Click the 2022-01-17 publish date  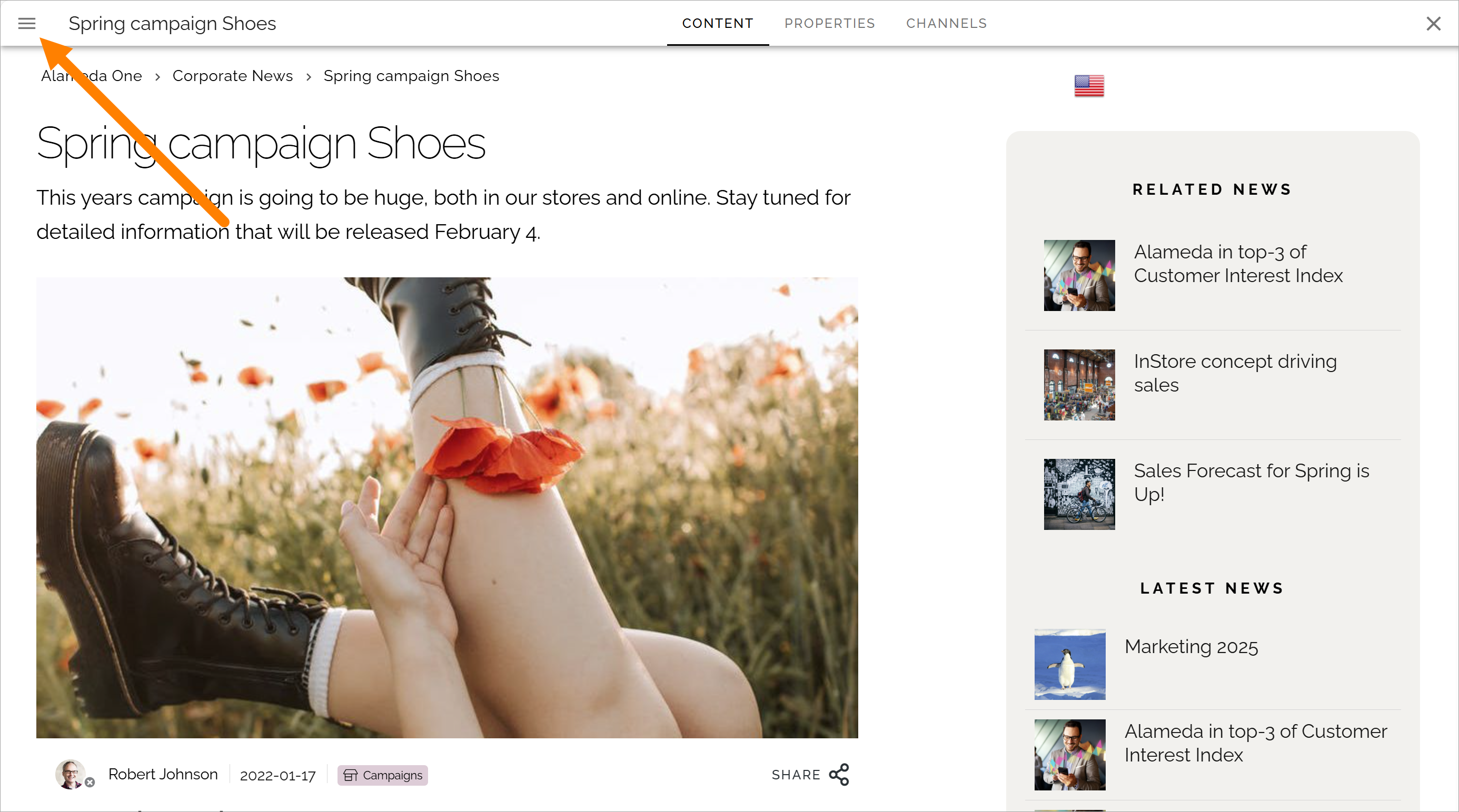pos(277,775)
